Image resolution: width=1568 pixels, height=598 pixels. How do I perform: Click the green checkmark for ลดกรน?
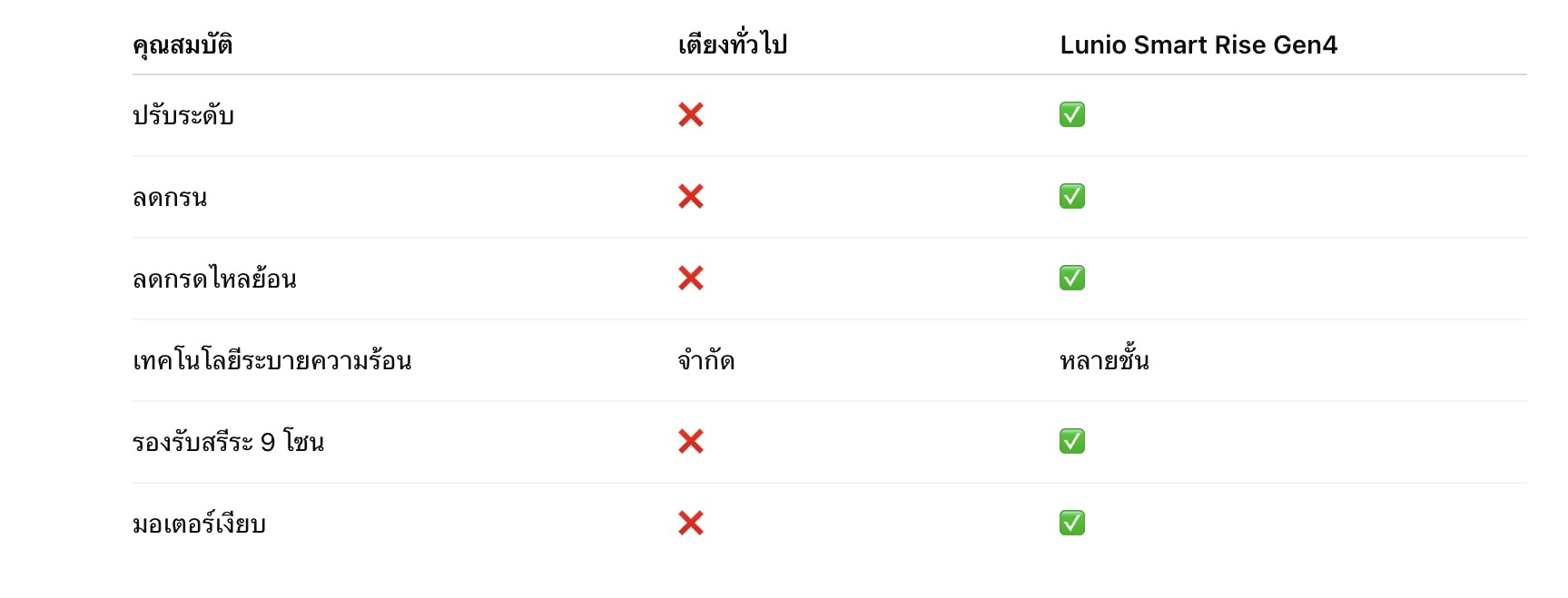coord(1071,197)
